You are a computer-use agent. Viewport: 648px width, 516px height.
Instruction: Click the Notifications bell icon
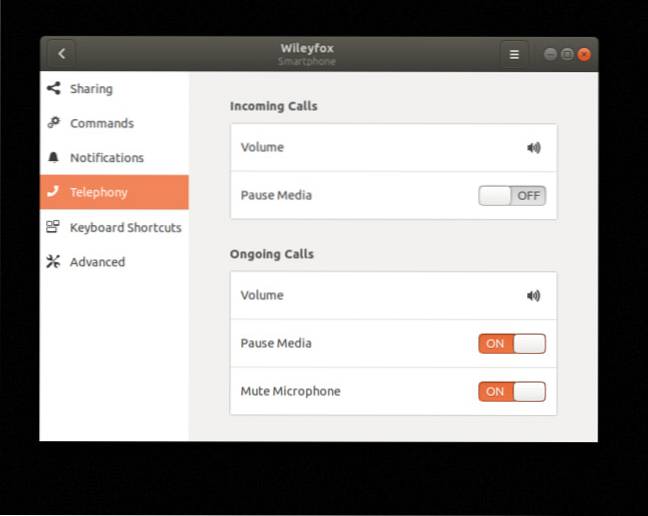click(53, 158)
